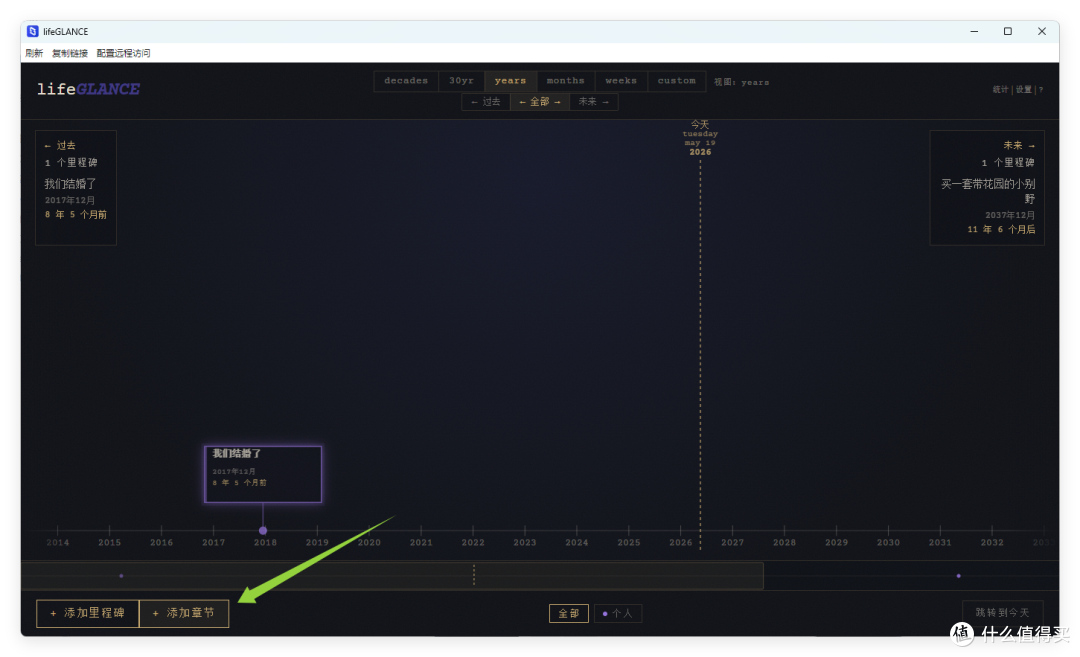Select the ← 全部 → range option
The image size is (1080, 657).
pyautogui.click(x=539, y=102)
